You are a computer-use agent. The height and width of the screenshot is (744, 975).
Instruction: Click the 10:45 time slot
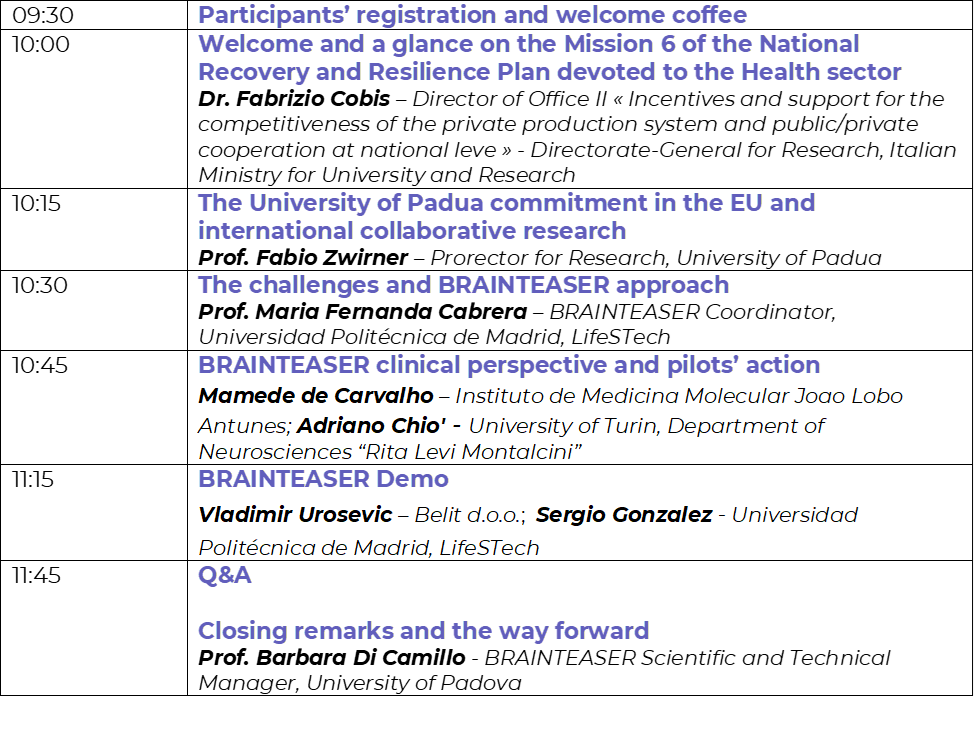94,408
